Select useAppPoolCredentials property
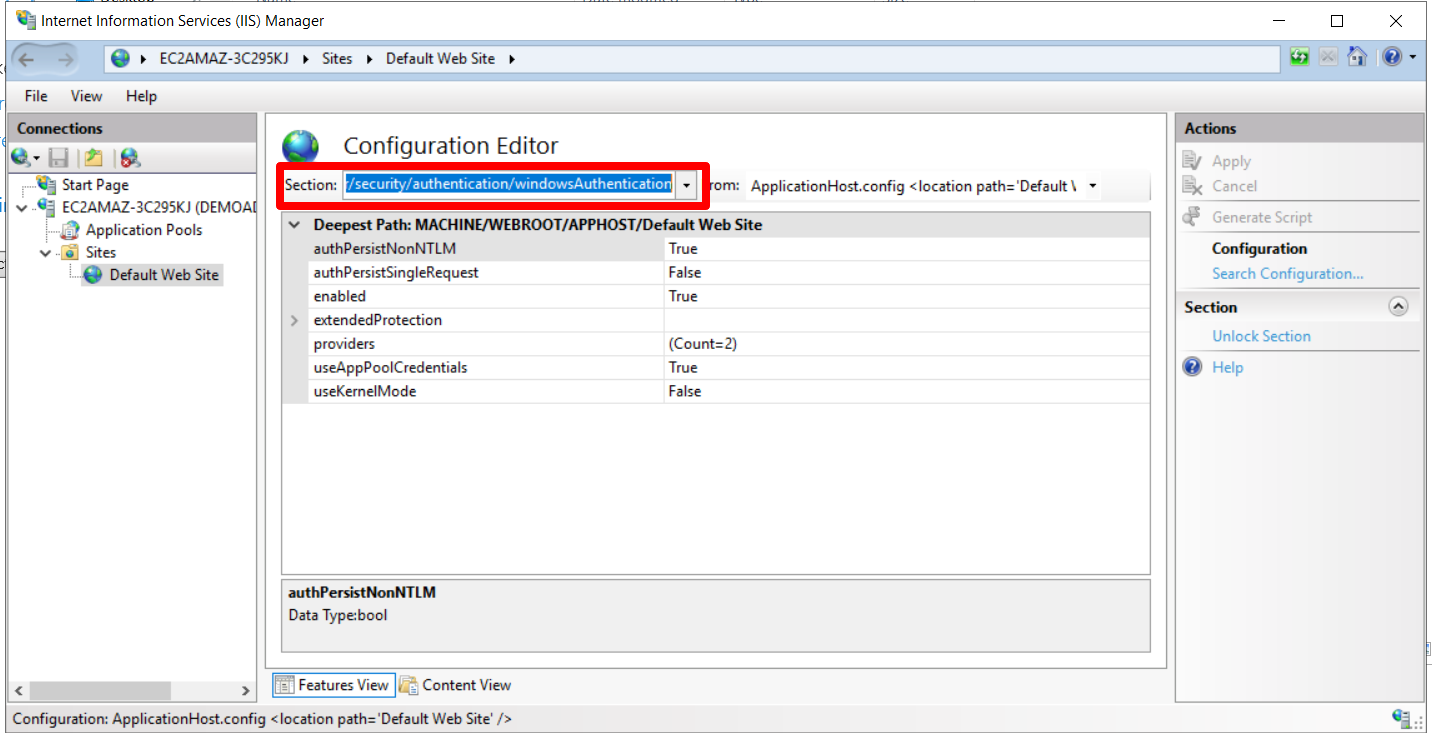 [x=716, y=368]
